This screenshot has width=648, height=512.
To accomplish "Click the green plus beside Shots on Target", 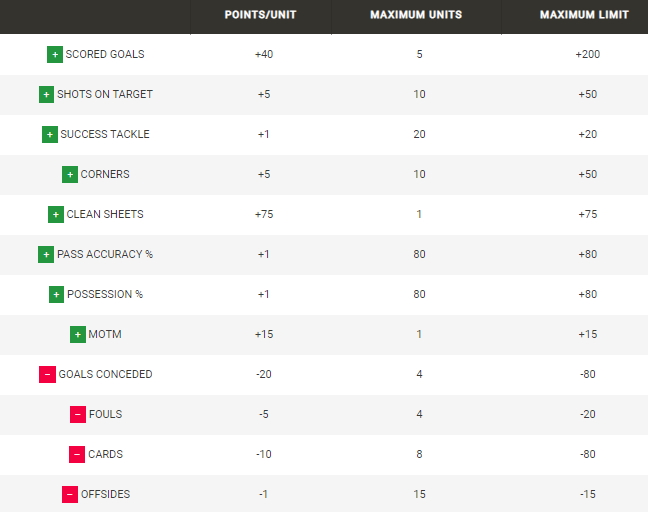I will (x=46, y=94).
